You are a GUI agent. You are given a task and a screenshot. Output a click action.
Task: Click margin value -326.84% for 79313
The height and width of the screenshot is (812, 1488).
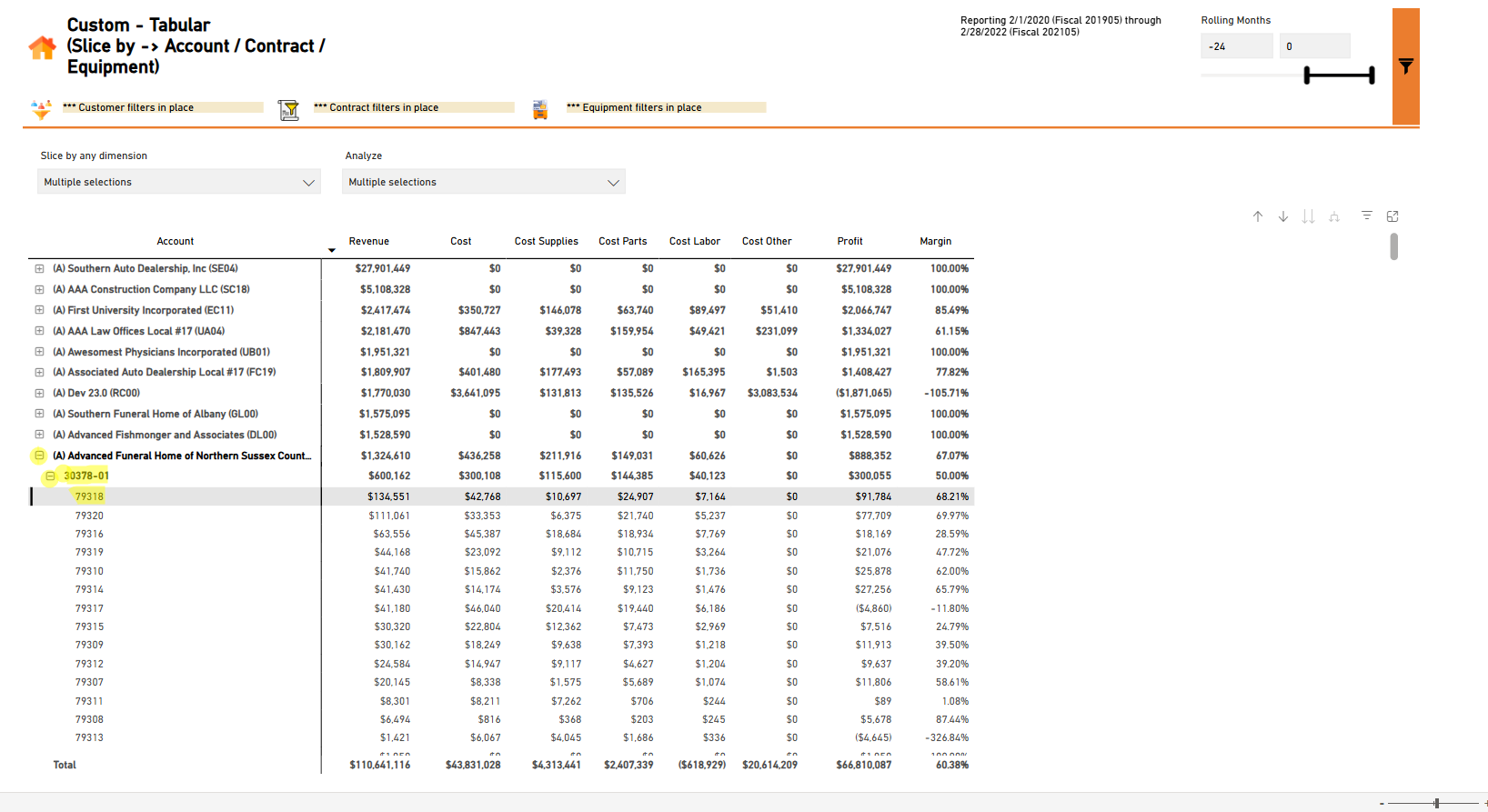(x=947, y=737)
